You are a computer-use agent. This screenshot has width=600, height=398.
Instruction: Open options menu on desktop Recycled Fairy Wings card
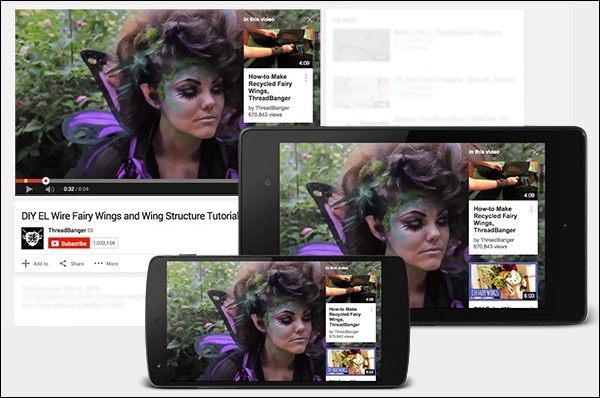(x=306, y=78)
